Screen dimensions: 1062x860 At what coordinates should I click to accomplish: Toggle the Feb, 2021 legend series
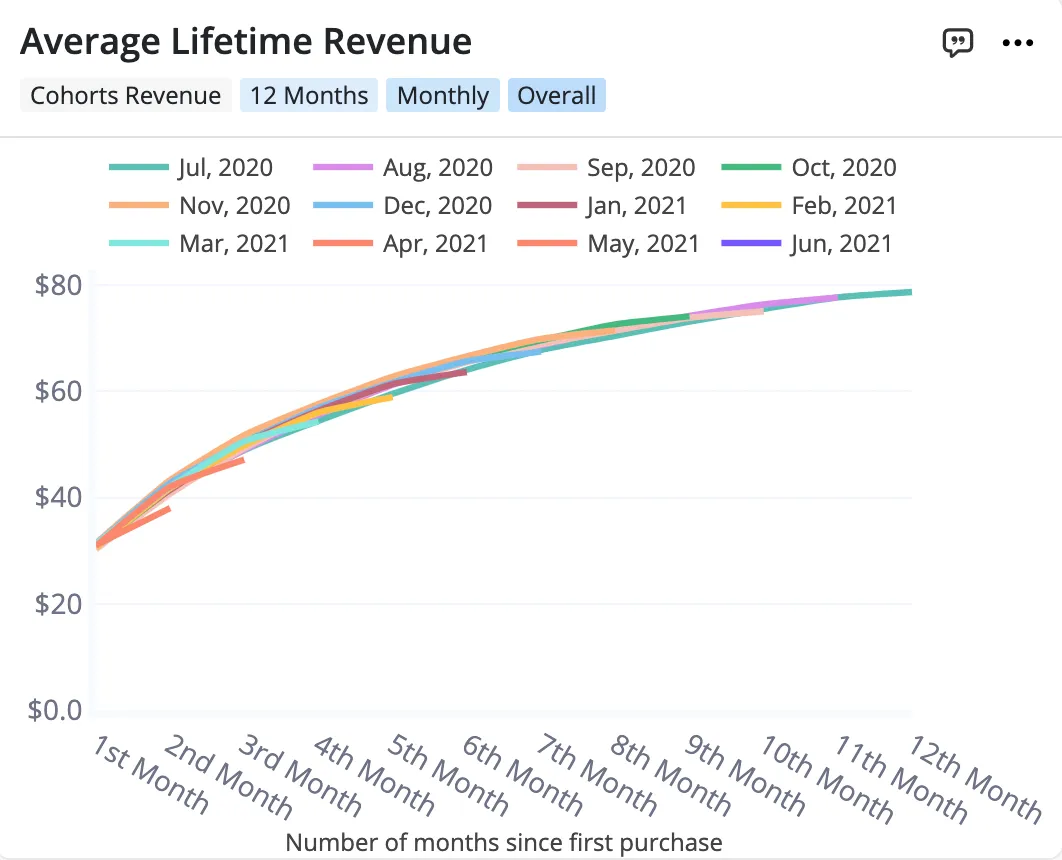(x=809, y=205)
